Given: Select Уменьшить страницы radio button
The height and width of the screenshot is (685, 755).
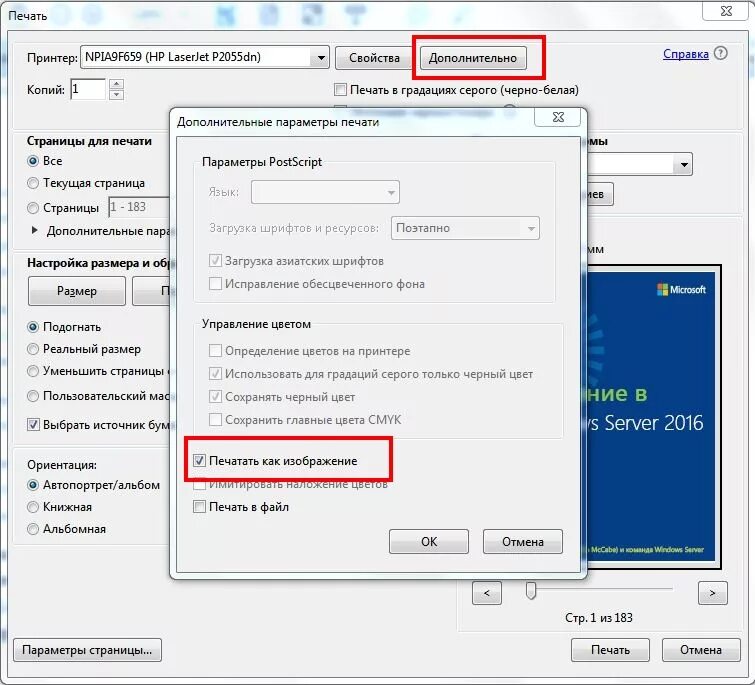Looking at the screenshot, I should 33,371.
